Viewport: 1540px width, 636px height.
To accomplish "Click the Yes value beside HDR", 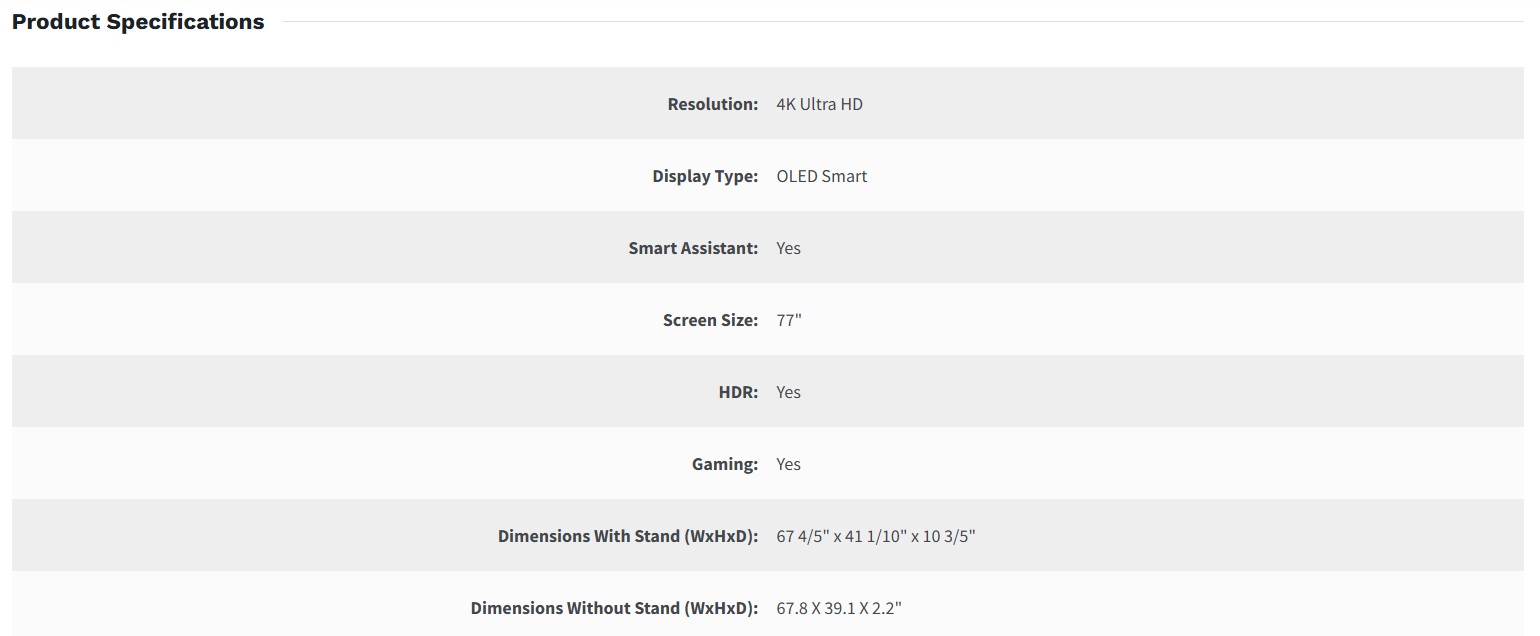I will pos(788,392).
